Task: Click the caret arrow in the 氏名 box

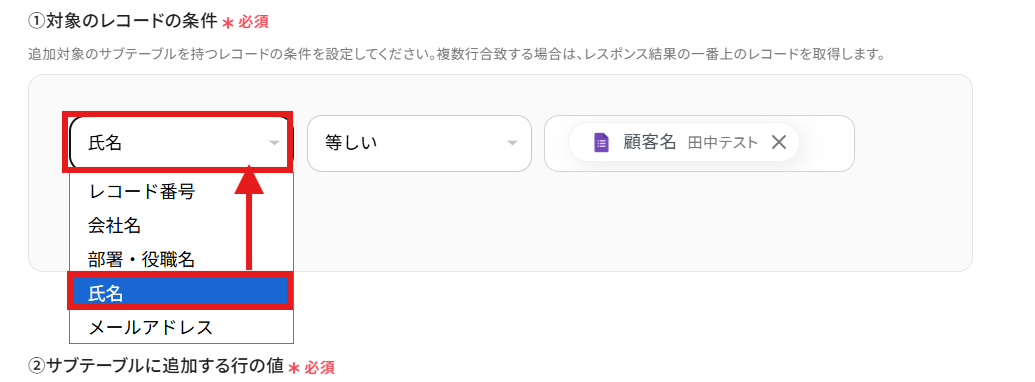Action: pos(275,143)
